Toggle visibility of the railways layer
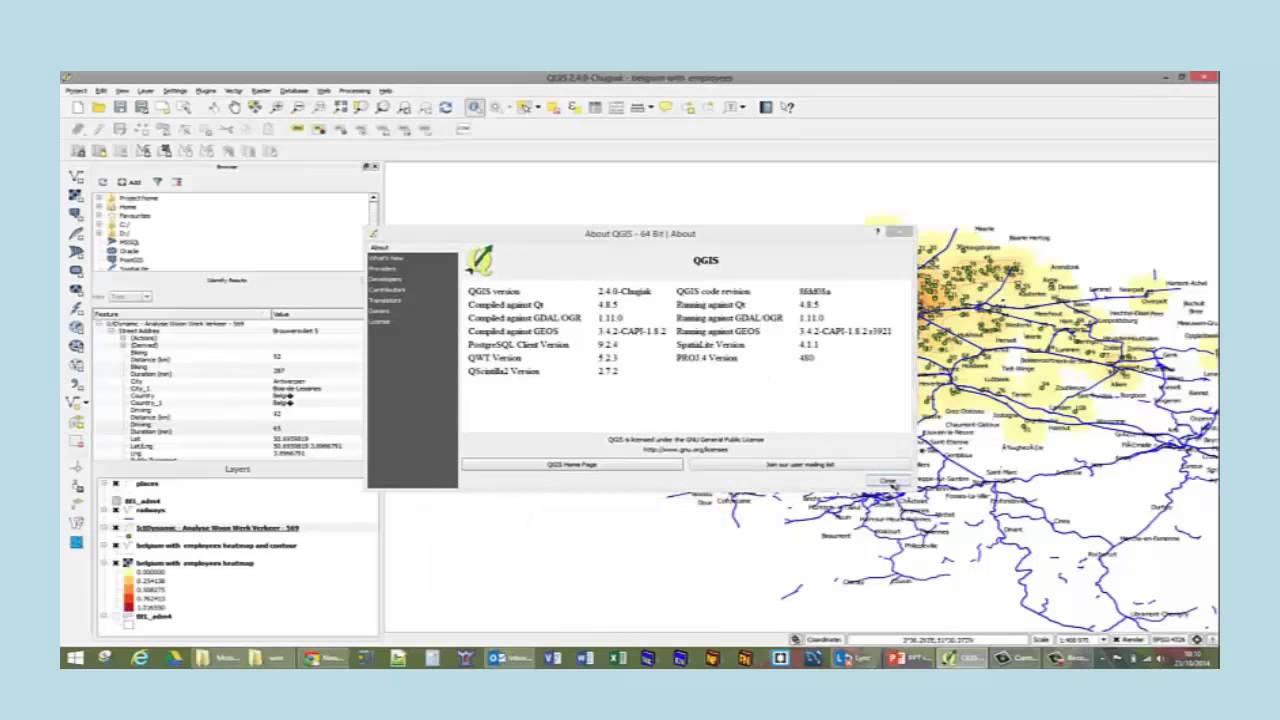Viewport: 1280px width, 720px height. (x=116, y=511)
